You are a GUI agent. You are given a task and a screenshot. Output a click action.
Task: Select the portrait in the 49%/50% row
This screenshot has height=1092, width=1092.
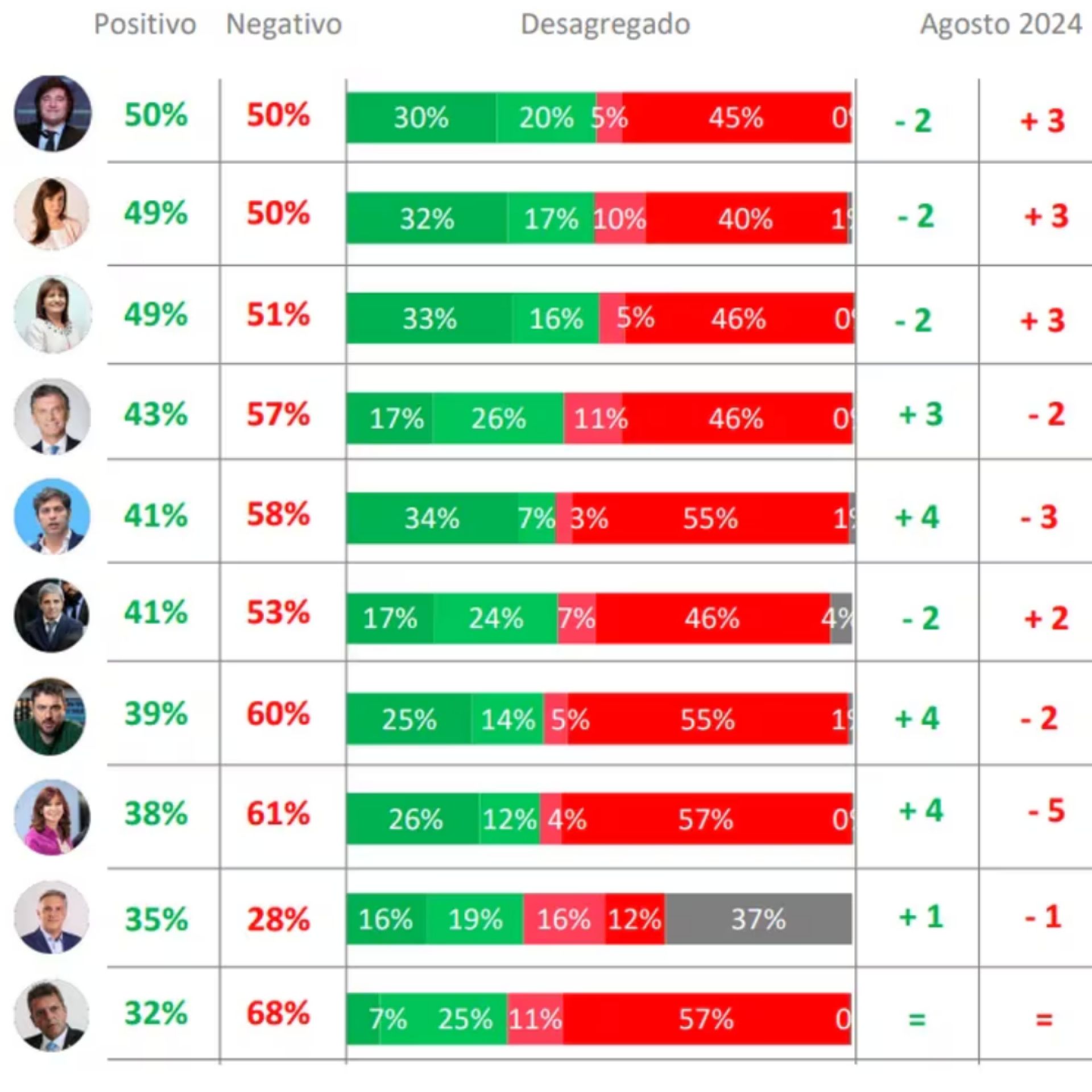click(52, 213)
